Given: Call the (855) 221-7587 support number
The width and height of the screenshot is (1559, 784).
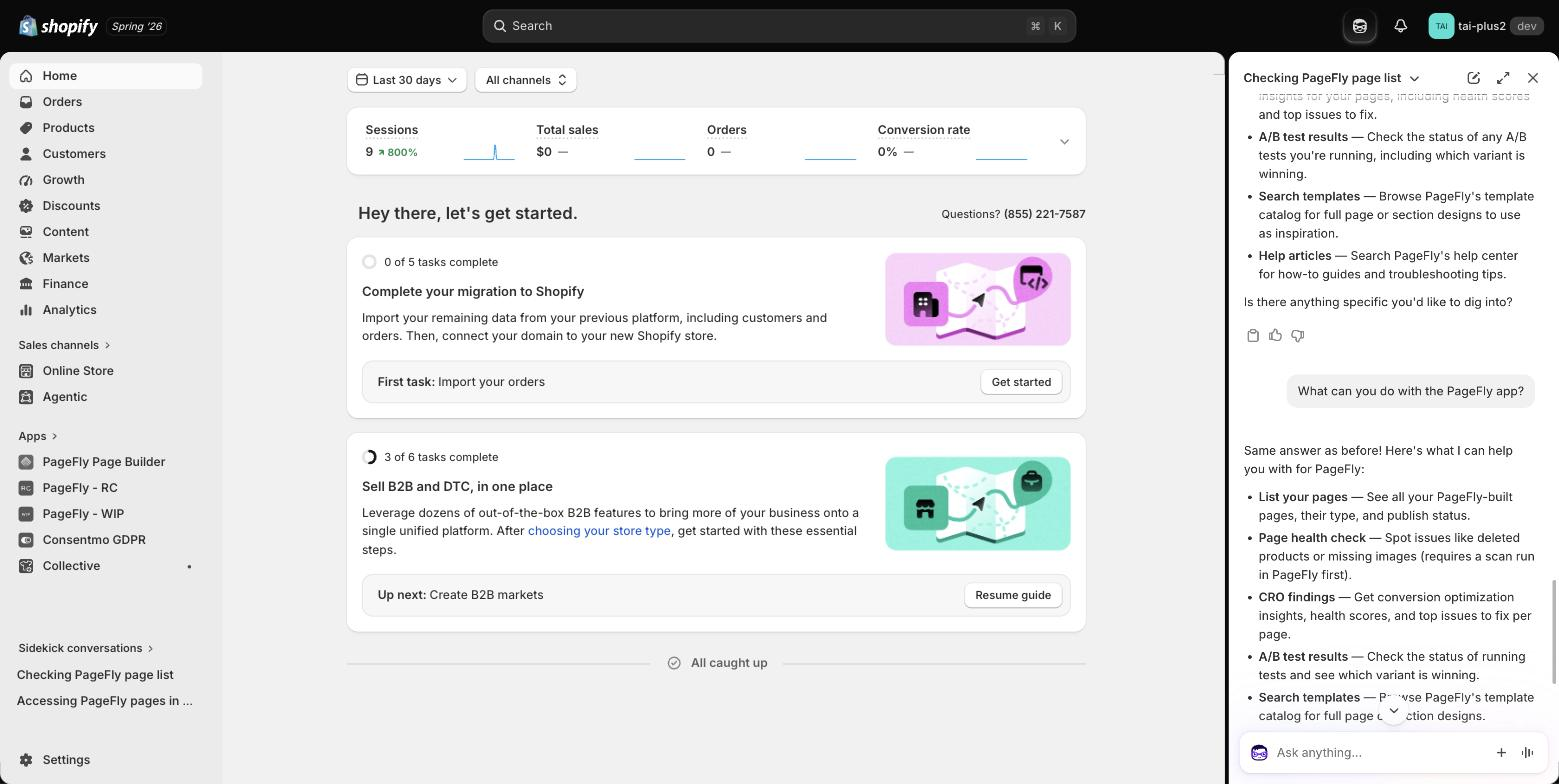Looking at the screenshot, I should (x=1044, y=214).
